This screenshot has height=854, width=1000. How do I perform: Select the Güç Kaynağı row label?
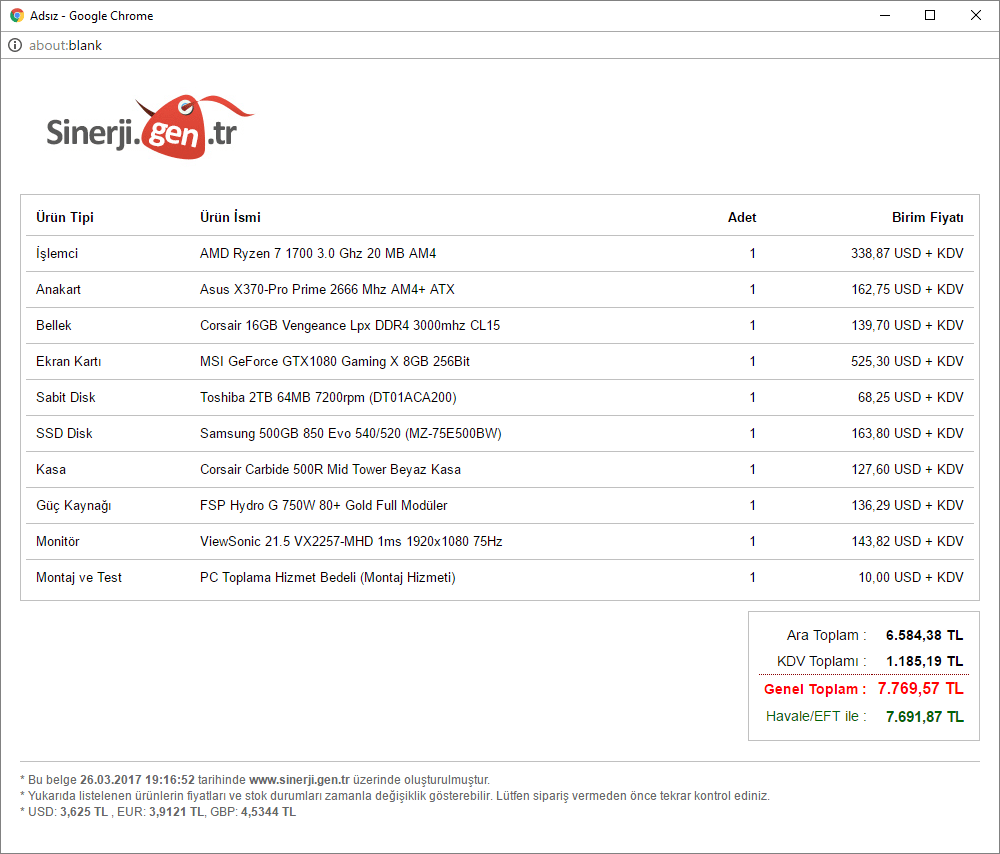(73, 506)
